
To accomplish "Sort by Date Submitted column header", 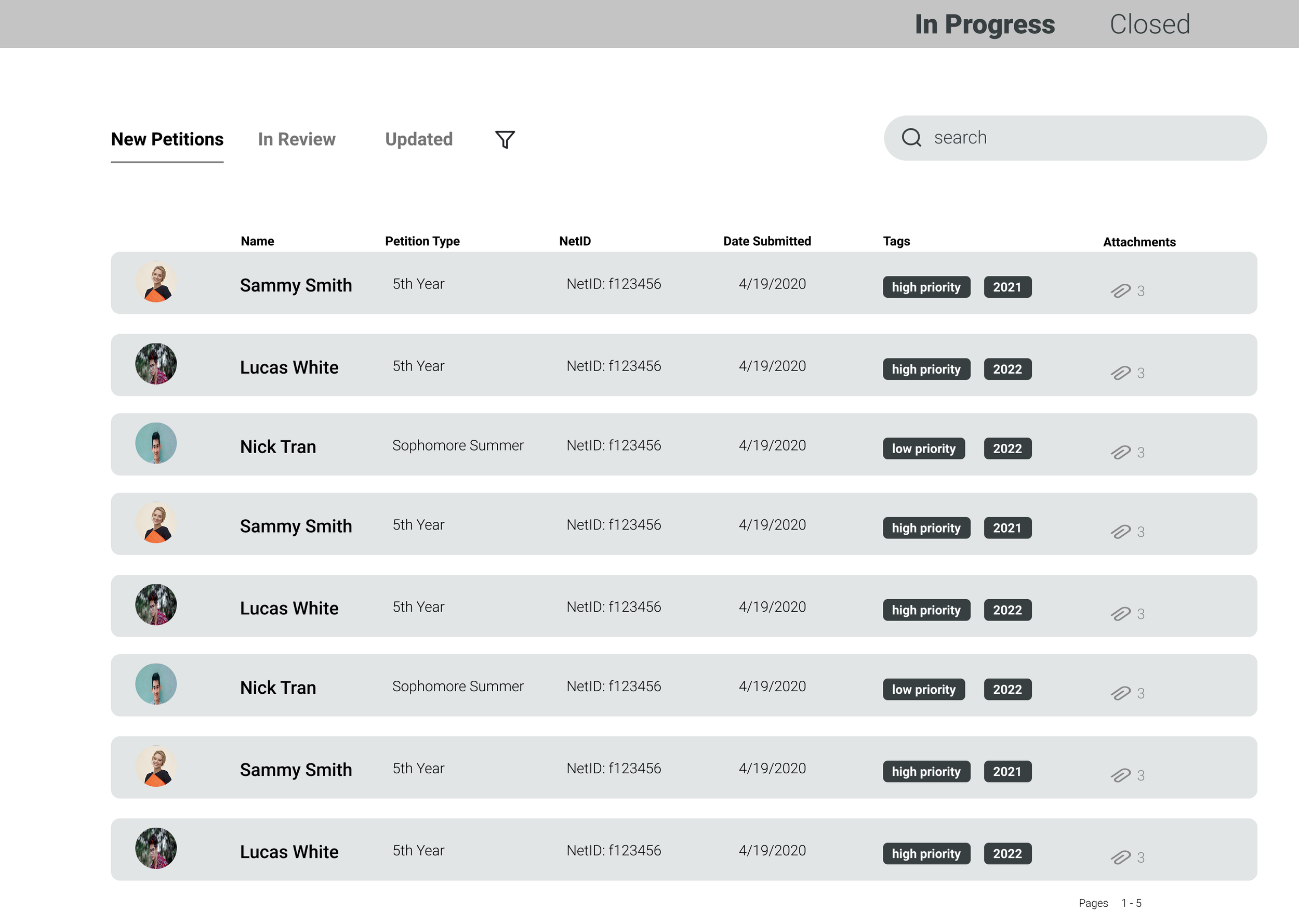I will pyautogui.click(x=766, y=241).
